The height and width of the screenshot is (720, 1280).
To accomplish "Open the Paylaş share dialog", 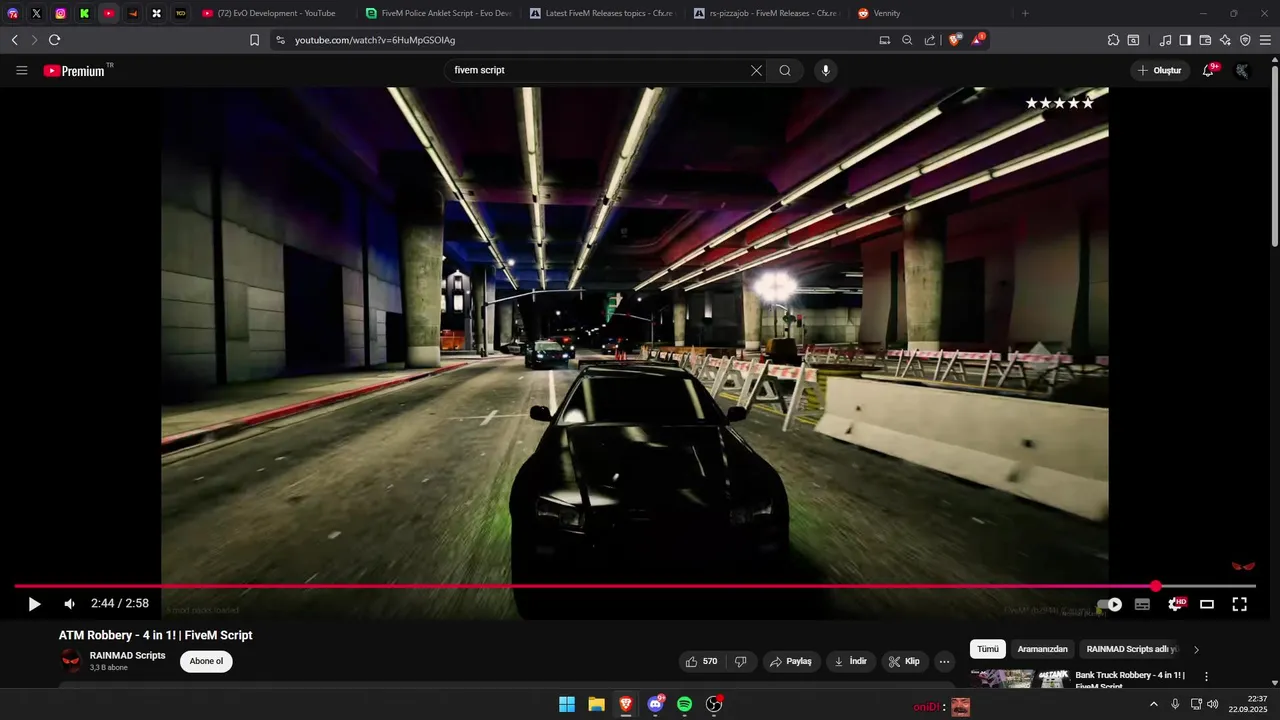I will coord(792,661).
